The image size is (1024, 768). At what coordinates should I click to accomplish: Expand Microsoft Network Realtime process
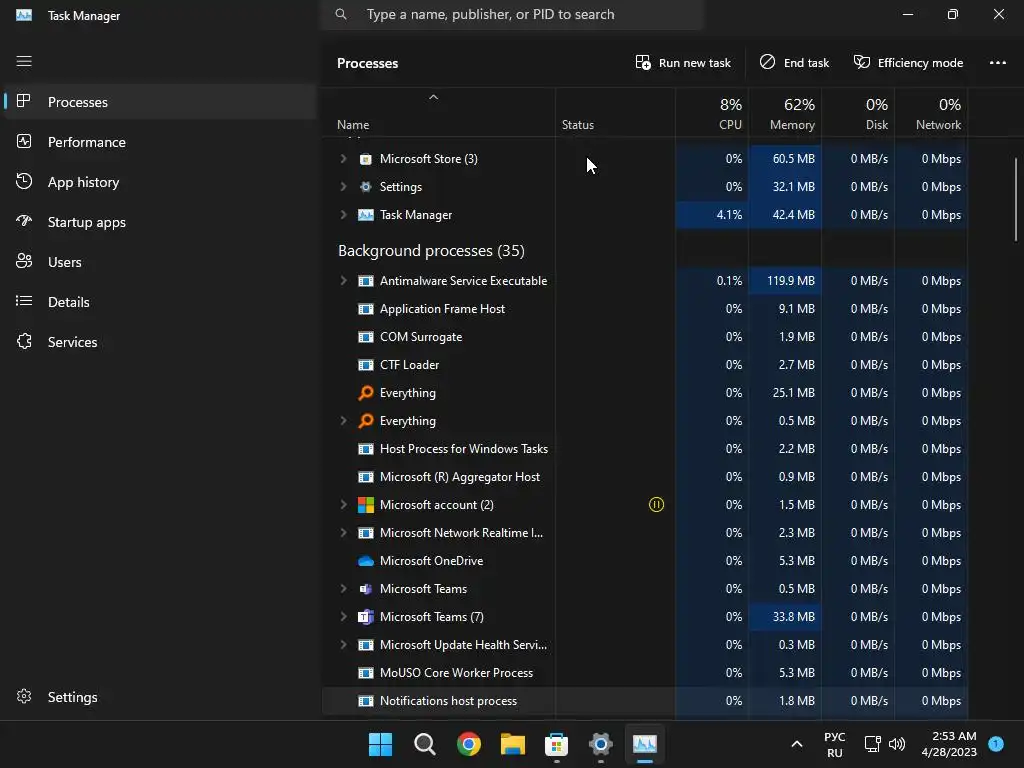point(343,533)
